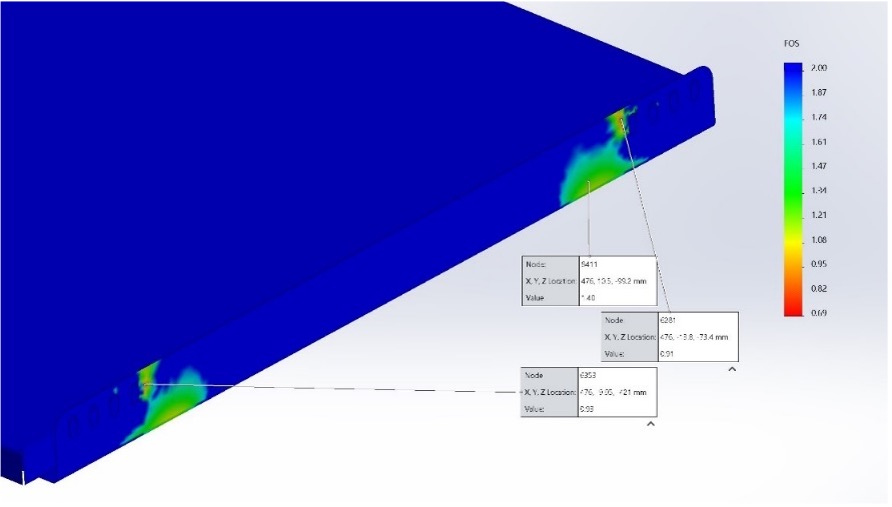
Task: Click the 1.47 label on the legend
Action: point(820,166)
